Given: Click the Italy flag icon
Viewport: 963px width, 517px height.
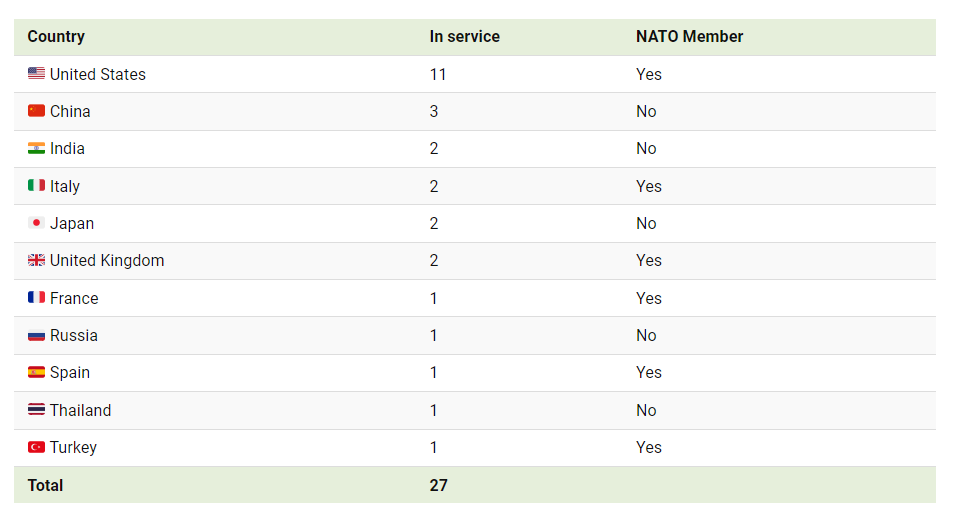Looking at the screenshot, I should pos(36,185).
